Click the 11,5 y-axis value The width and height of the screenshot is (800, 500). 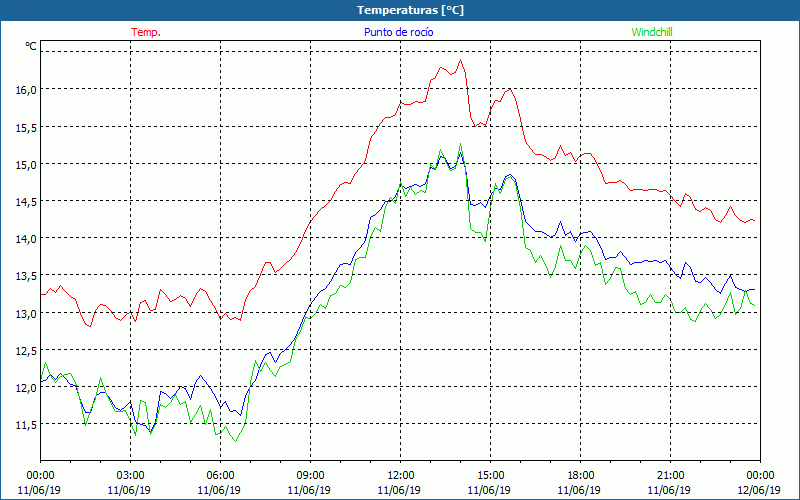pos(27,424)
